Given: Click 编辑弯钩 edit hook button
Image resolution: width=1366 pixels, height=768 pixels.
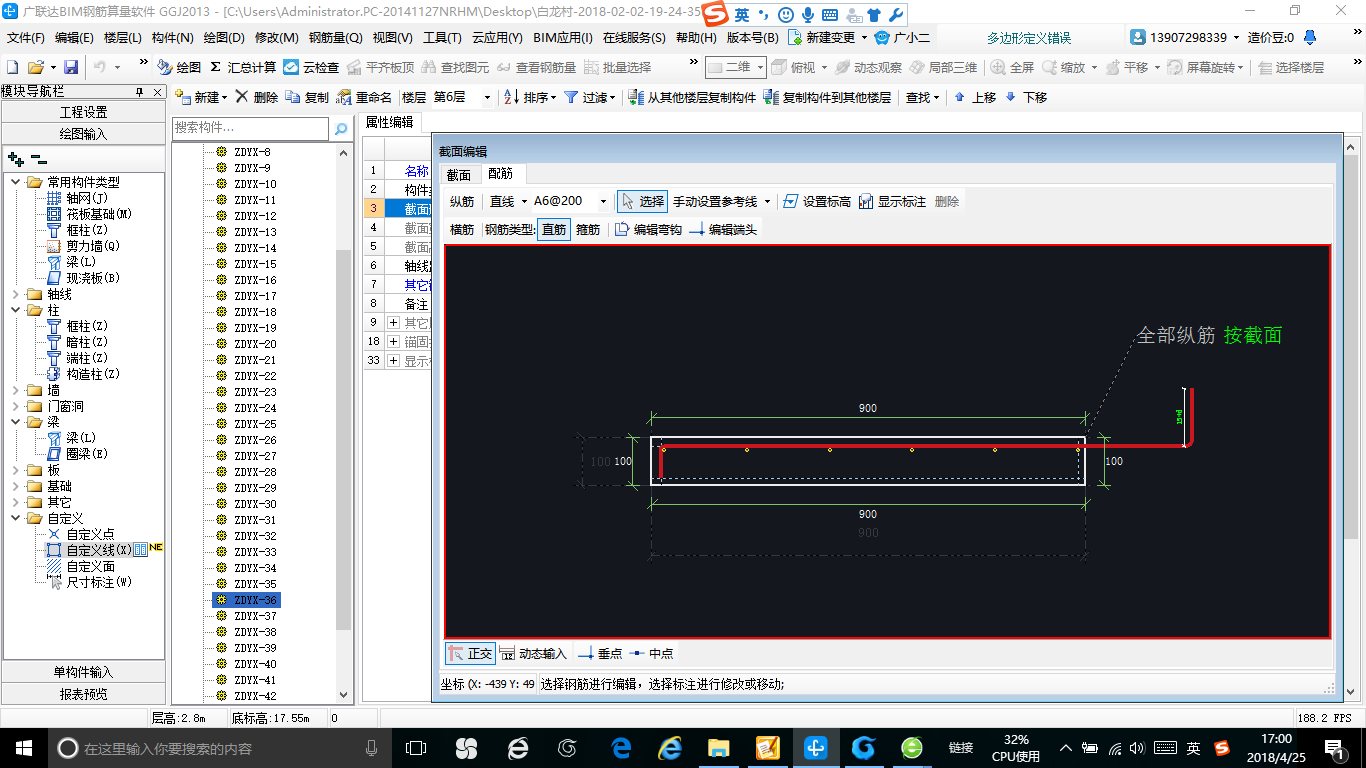Looking at the screenshot, I should pos(648,229).
